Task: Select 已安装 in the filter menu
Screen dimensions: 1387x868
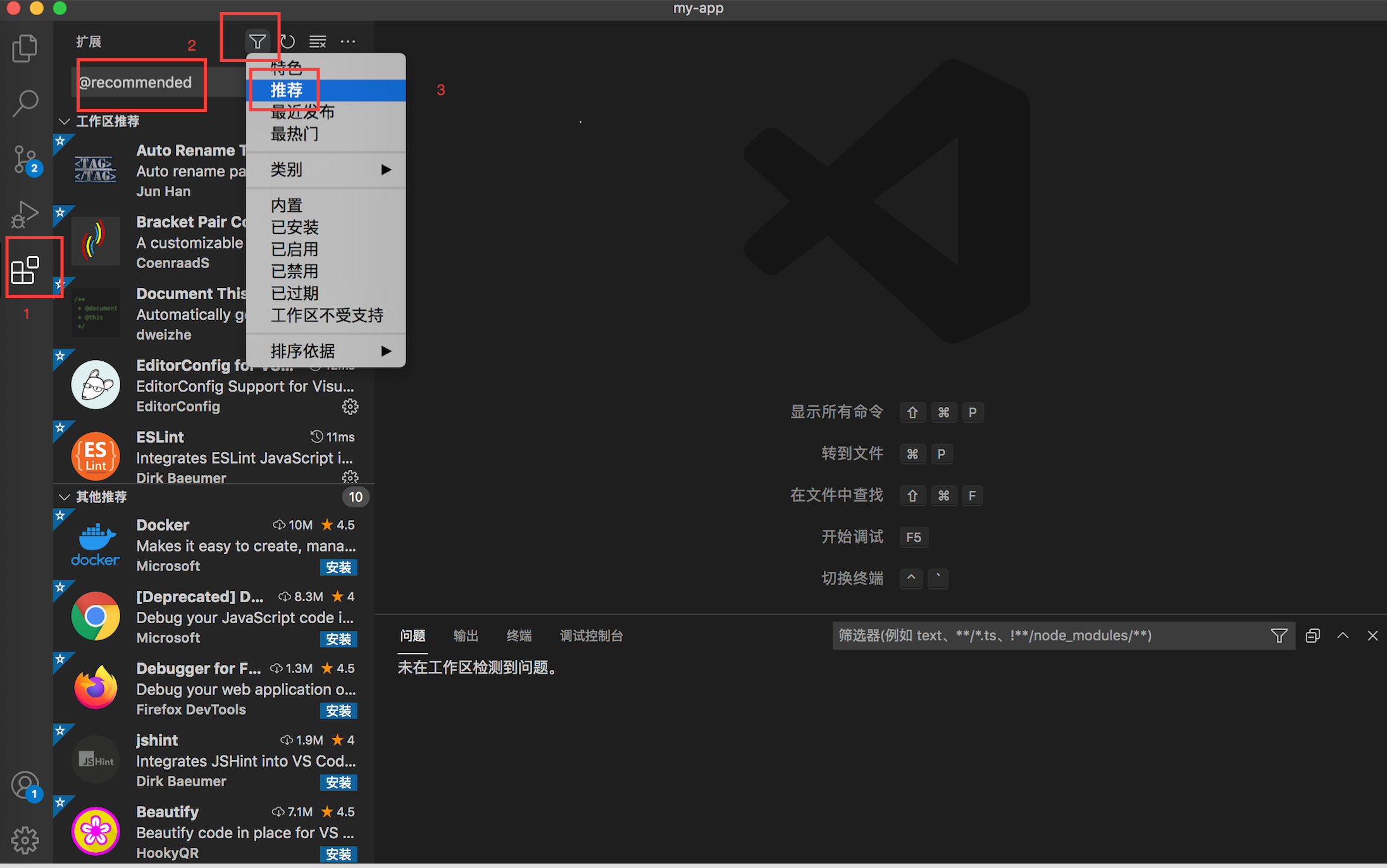Action: [x=326, y=227]
